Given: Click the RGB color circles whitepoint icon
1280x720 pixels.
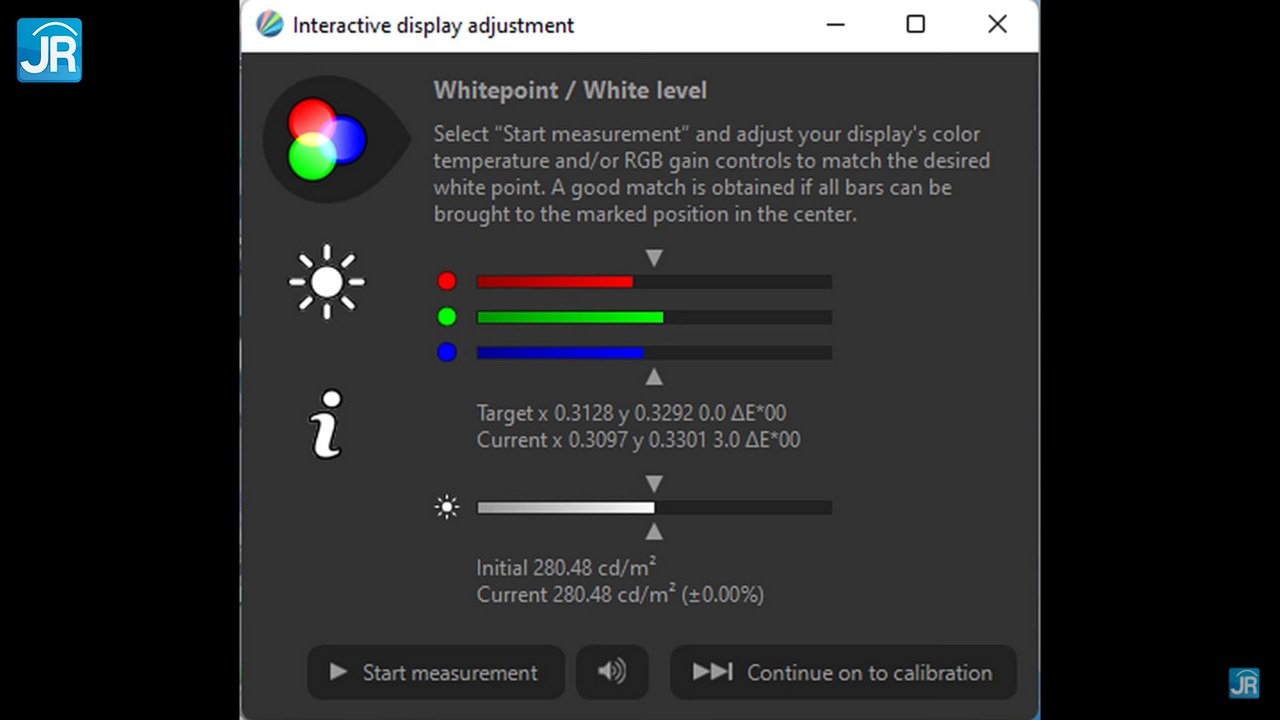Looking at the screenshot, I should 327,140.
